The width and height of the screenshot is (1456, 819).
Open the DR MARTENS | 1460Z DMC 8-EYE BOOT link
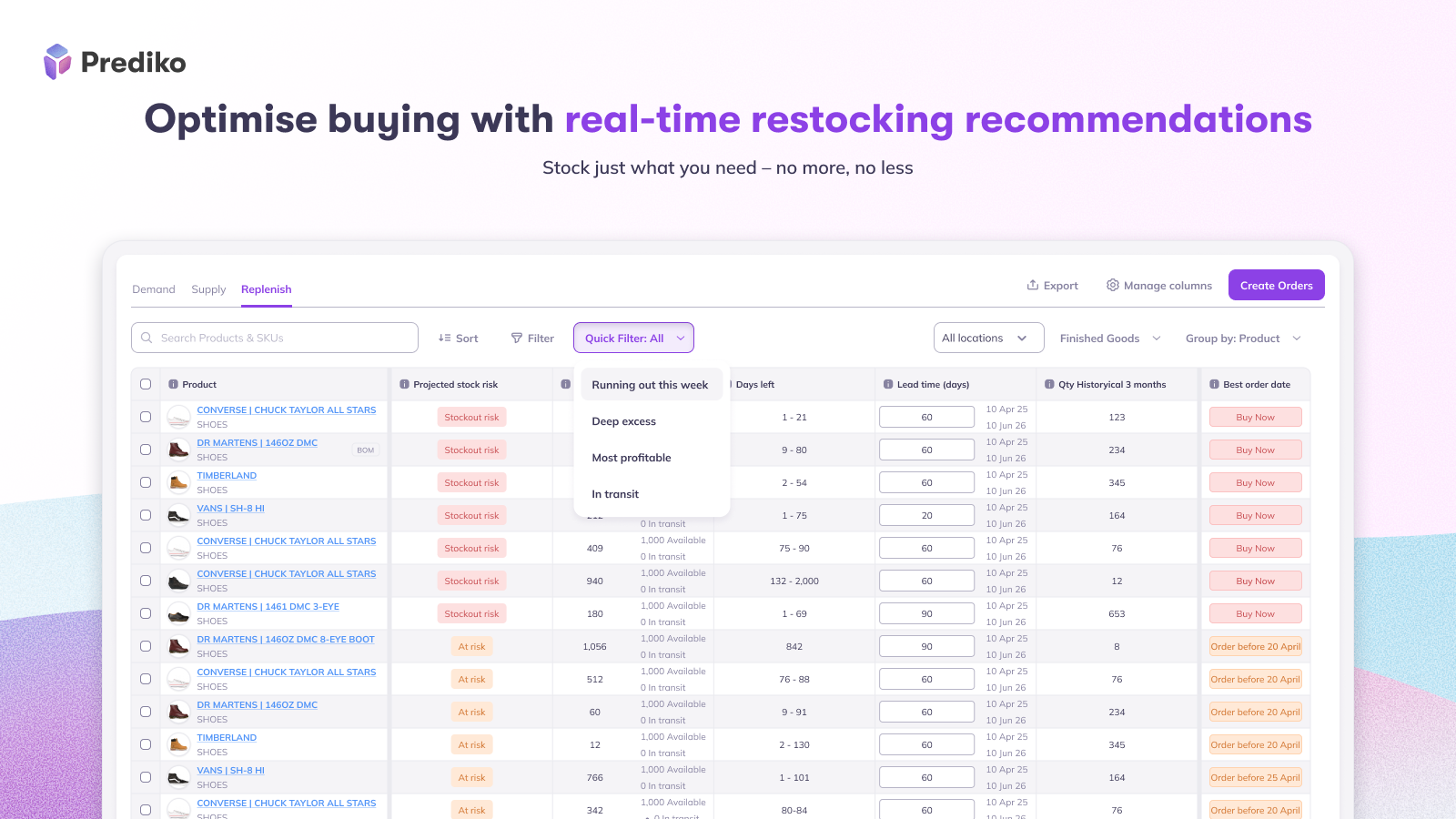286,640
